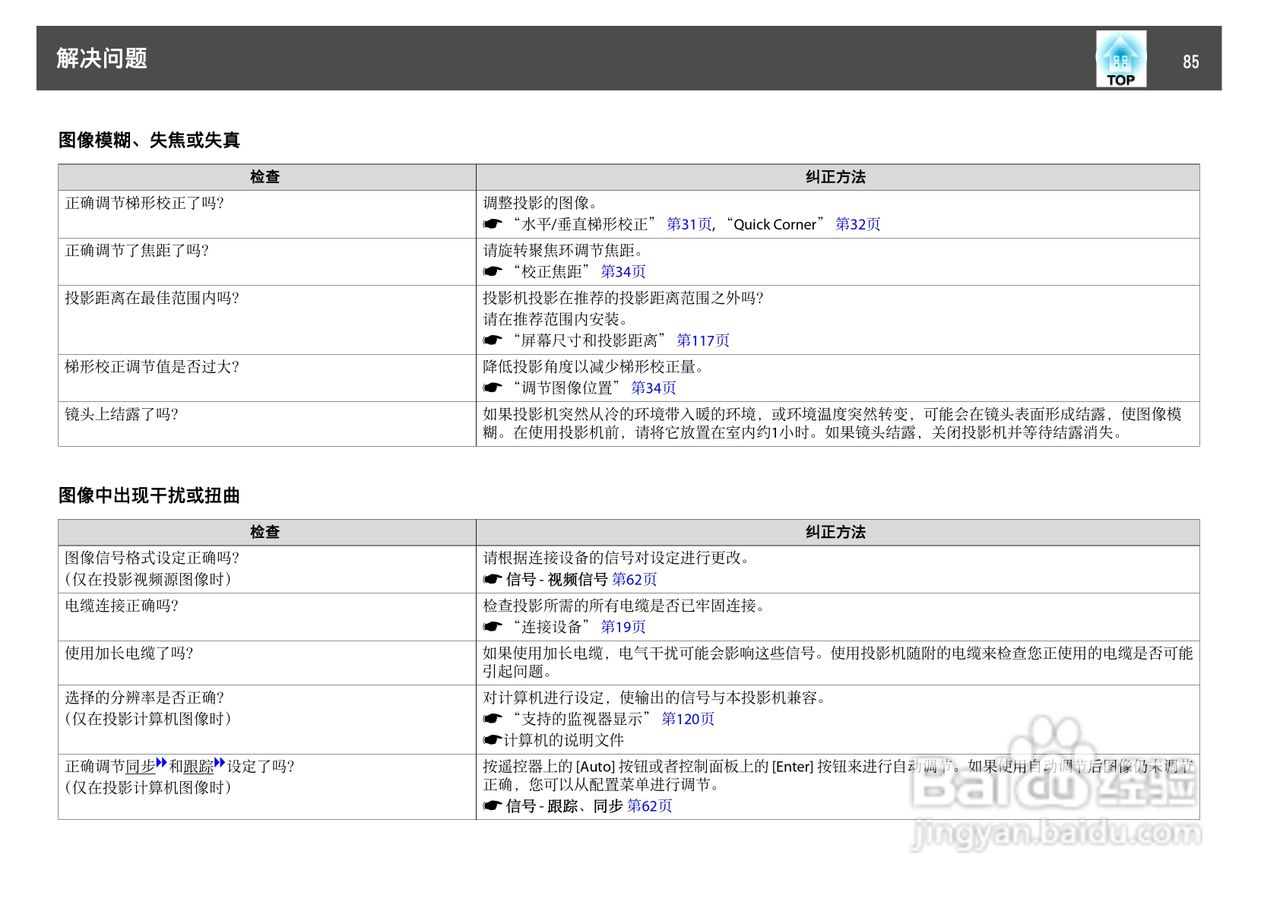Click the cell 电缆连接正确吗?
The height and width of the screenshot is (905, 1280).
tap(266, 617)
